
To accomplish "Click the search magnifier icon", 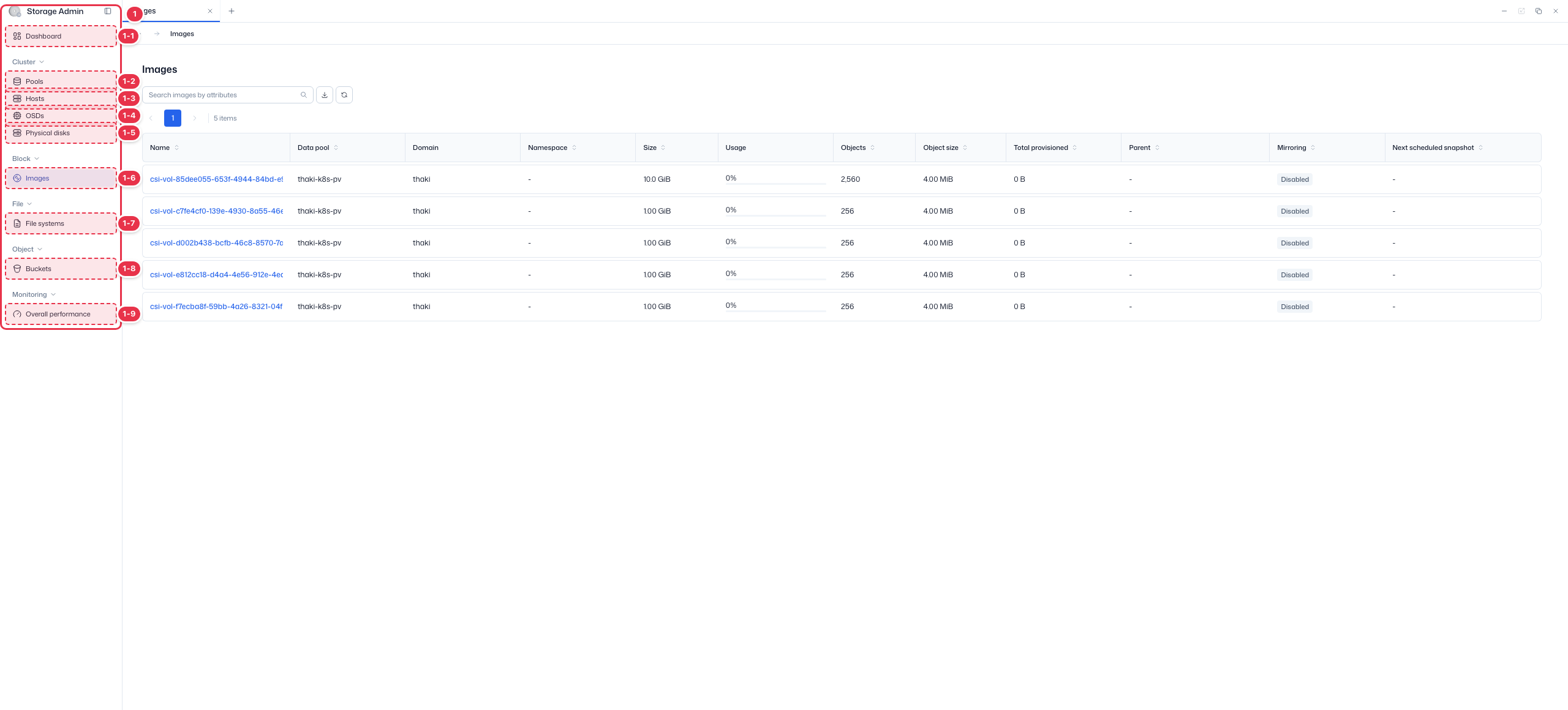I will pos(304,95).
